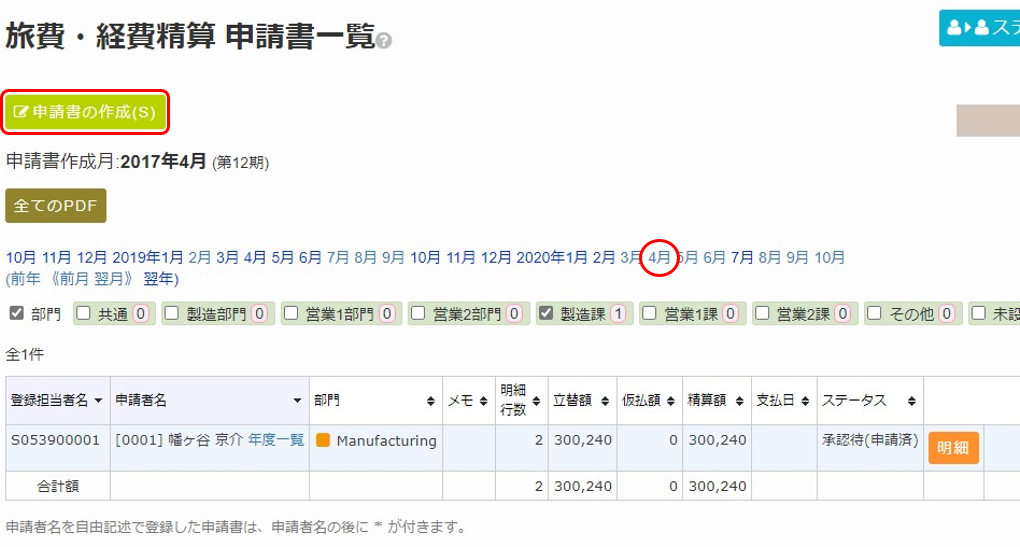
Task: Check the 共通 department checkbox
Action: (x=83, y=314)
